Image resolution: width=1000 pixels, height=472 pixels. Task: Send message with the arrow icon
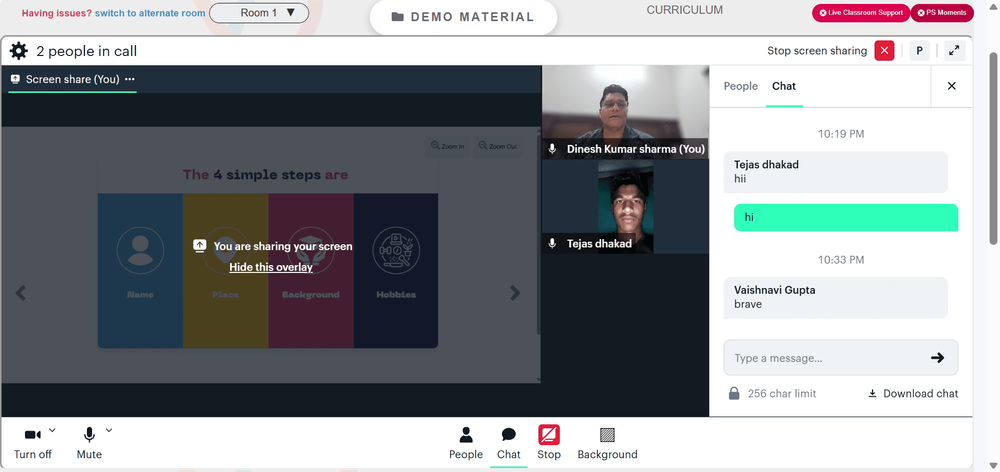pos(937,358)
